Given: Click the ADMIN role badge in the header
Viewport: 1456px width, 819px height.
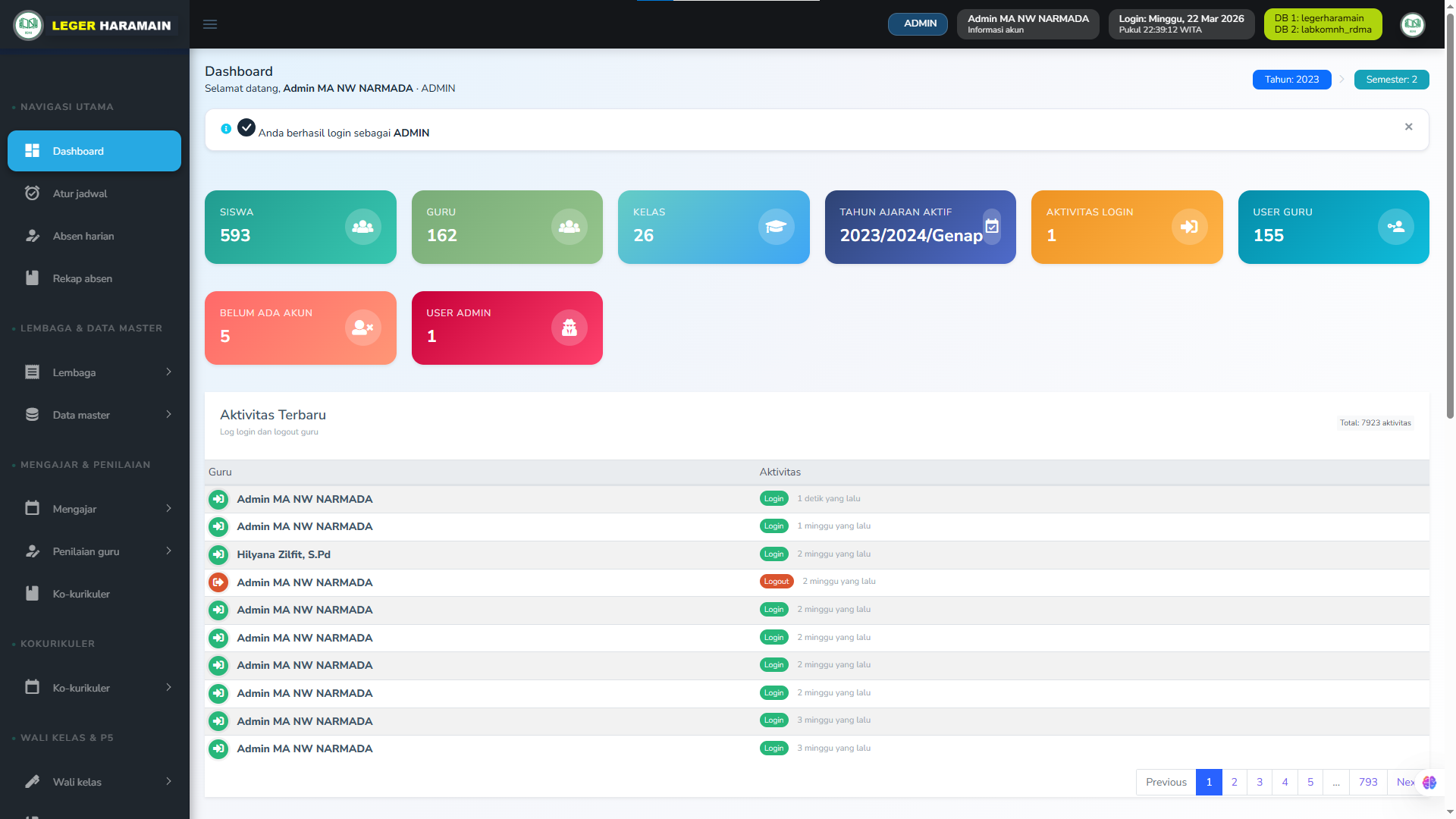Looking at the screenshot, I should (918, 24).
